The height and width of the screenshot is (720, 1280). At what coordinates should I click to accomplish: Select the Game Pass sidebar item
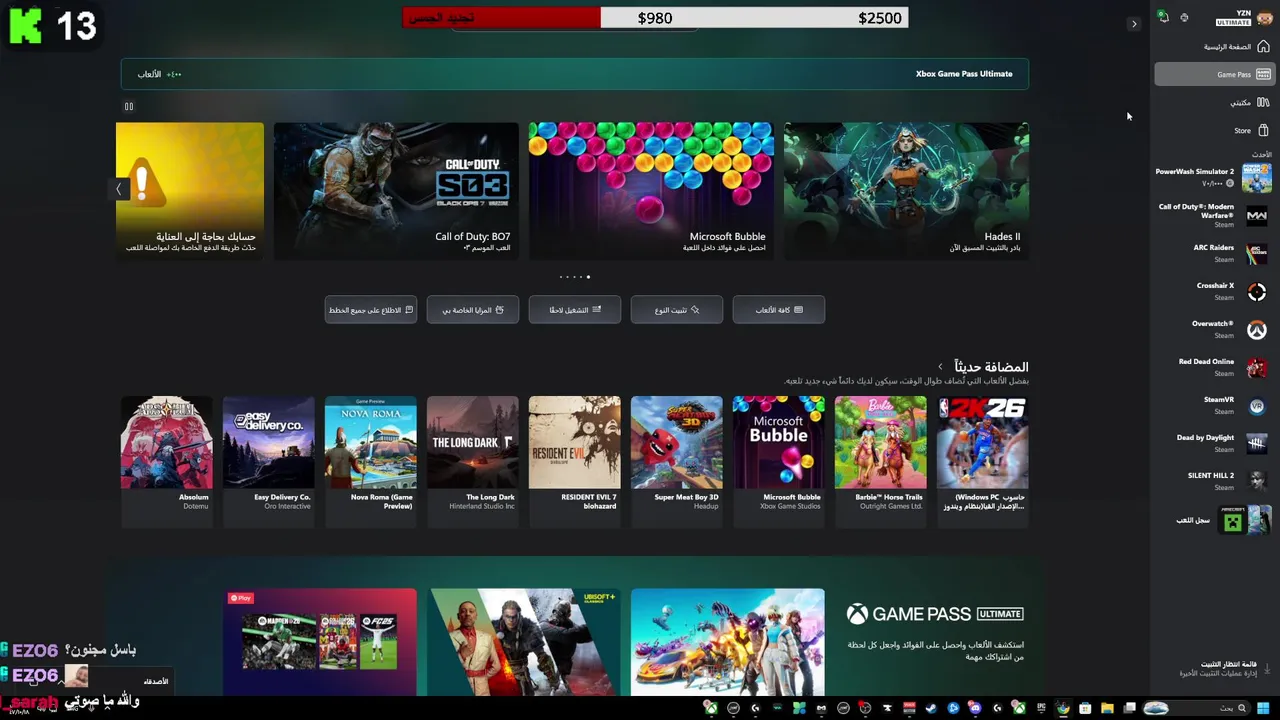[1213, 74]
